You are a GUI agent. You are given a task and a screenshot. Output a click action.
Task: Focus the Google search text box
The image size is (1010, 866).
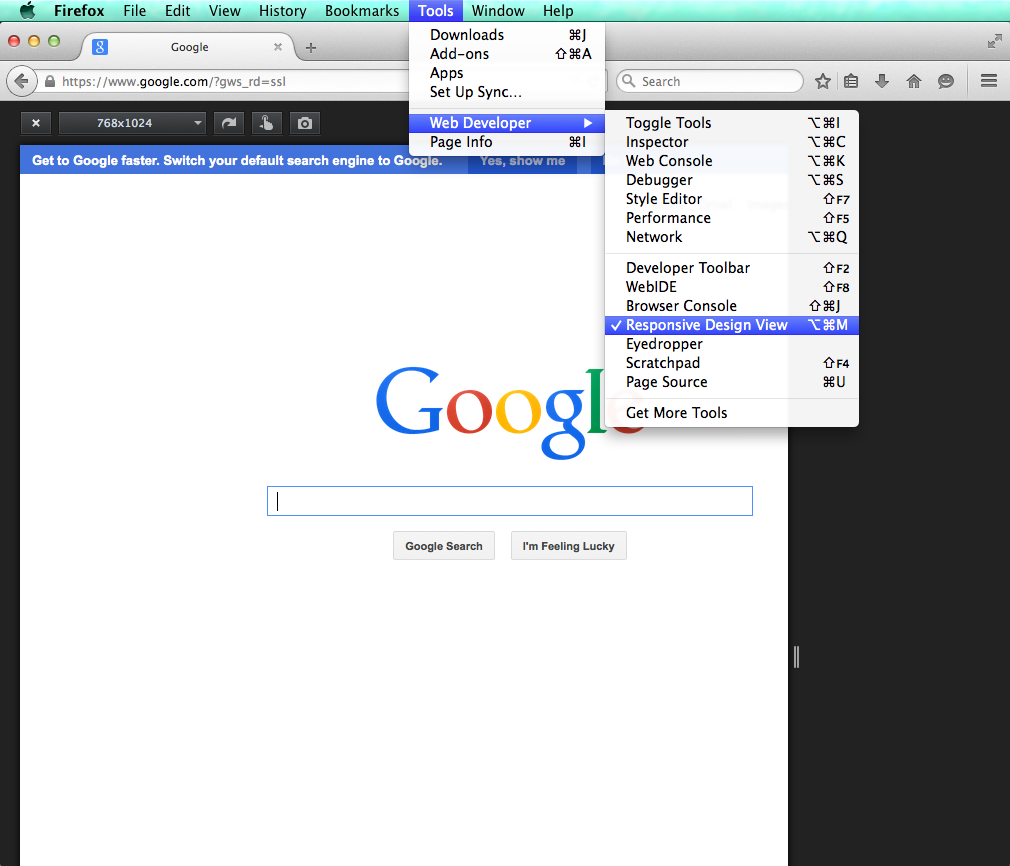click(x=510, y=501)
